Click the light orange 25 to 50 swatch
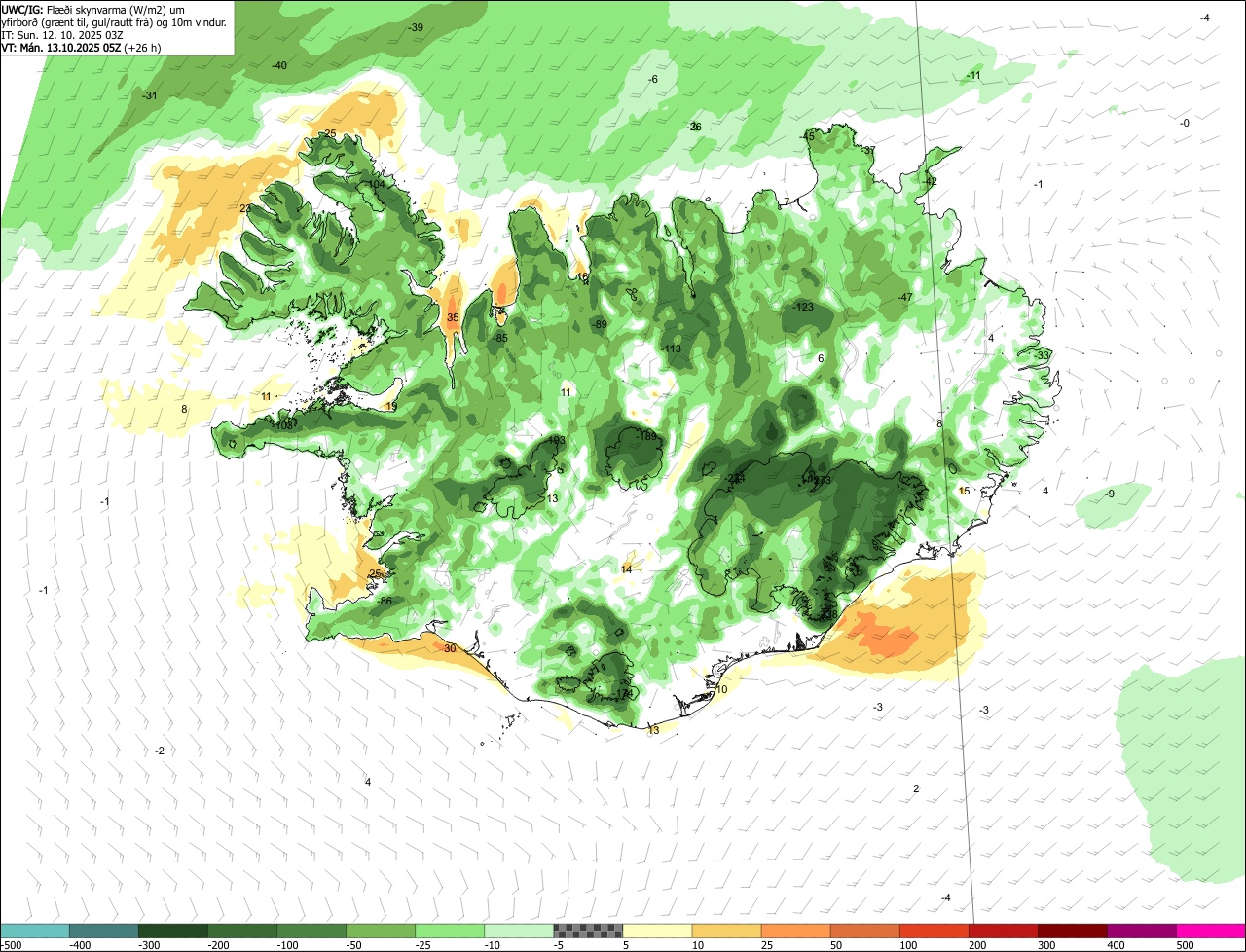This screenshot has height=952, width=1246. click(795, 931)
